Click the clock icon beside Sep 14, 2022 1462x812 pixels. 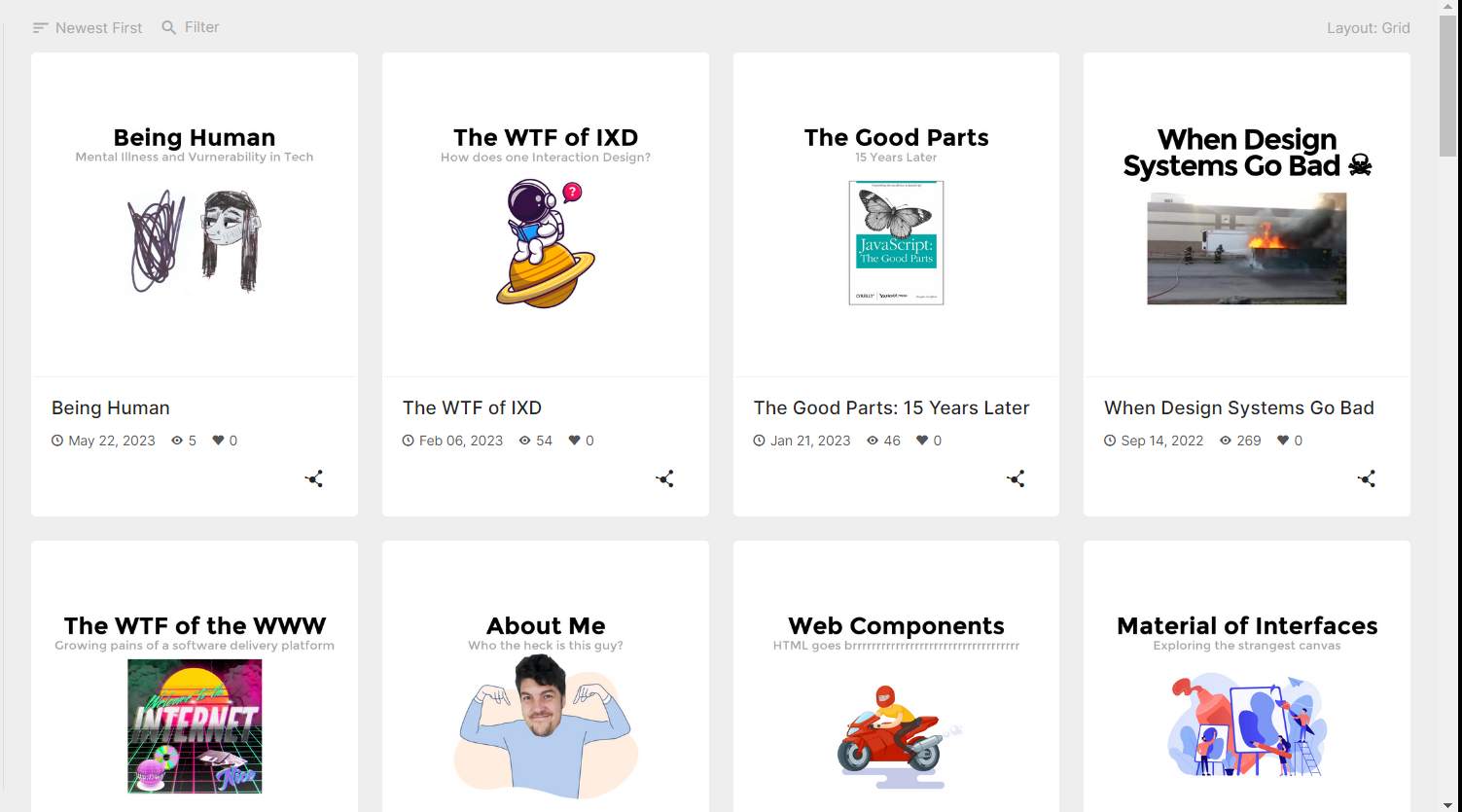(1110, 441)
